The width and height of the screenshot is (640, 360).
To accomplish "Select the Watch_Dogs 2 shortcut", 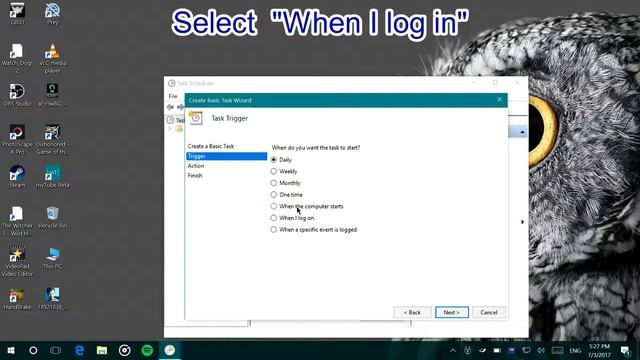I will pos(17,58).
